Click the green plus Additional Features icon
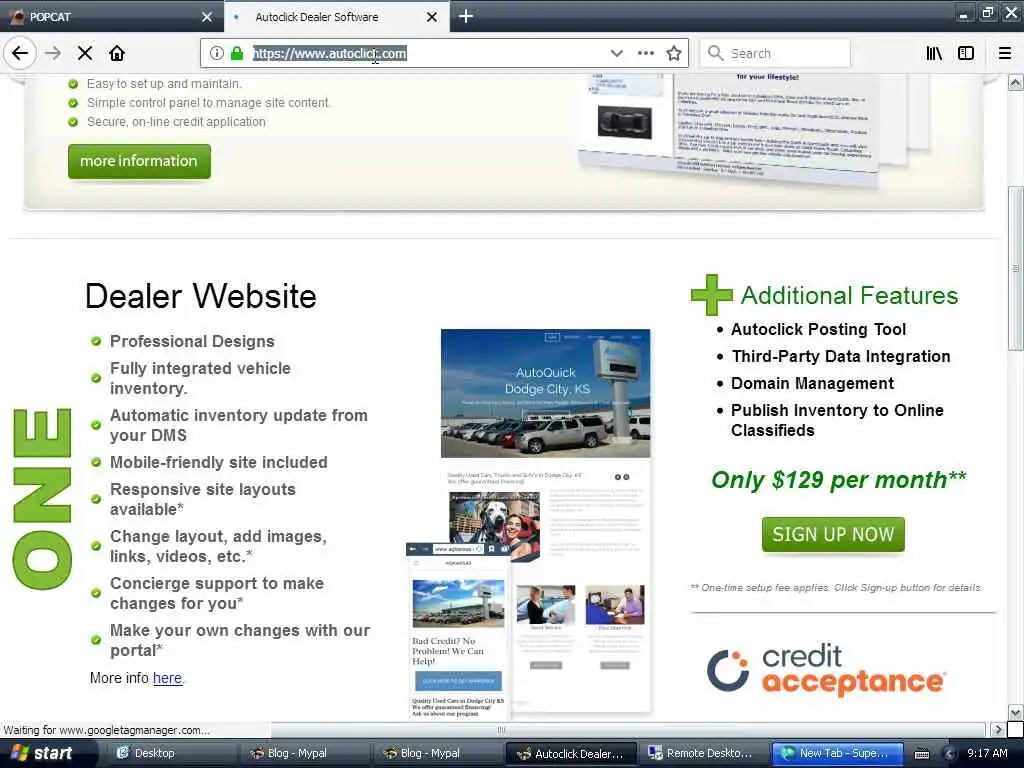This screenshot has width=1024, height=768. 712,295
